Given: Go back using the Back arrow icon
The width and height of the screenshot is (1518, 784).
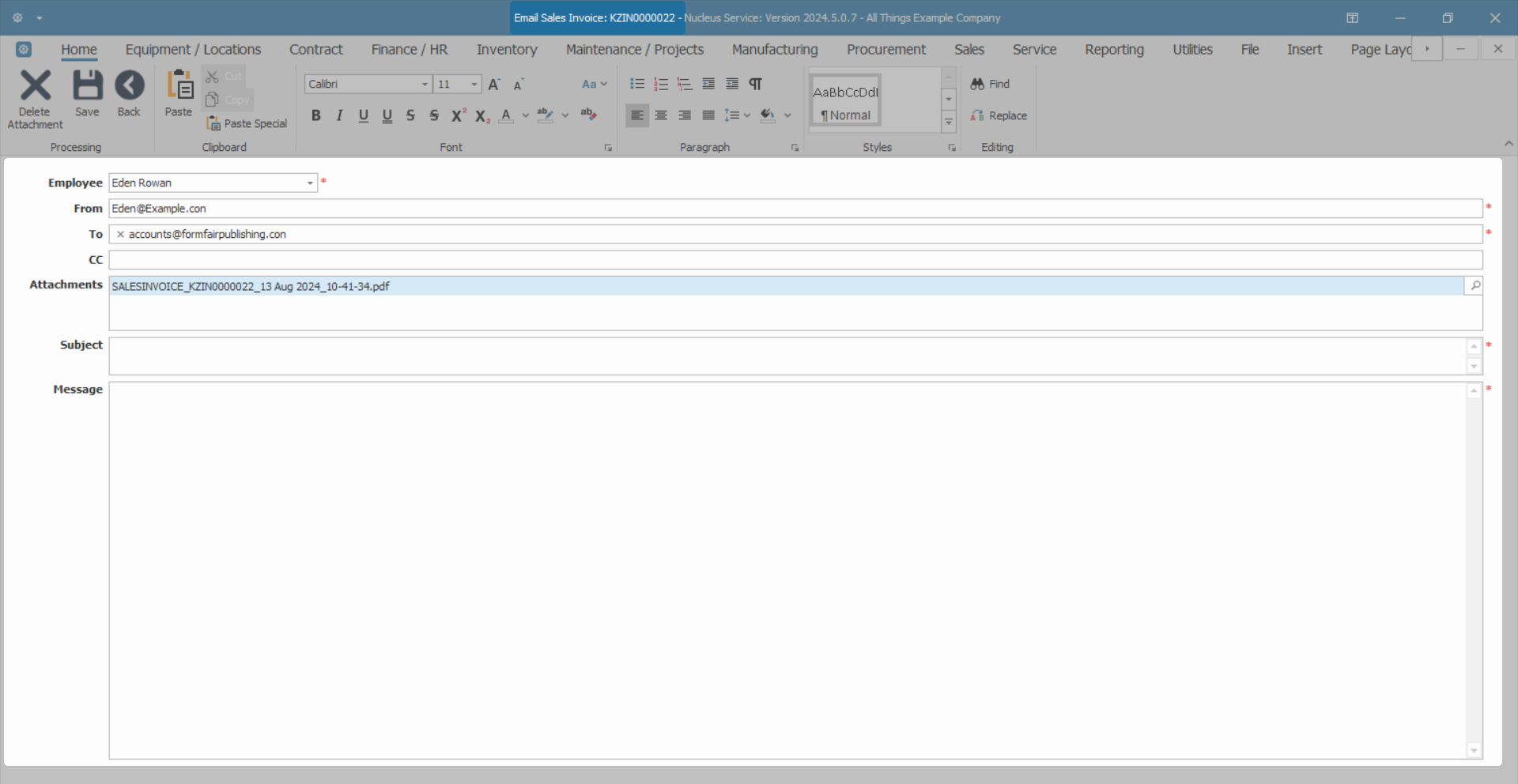Looking at the screenshot, I should (129, 85).
